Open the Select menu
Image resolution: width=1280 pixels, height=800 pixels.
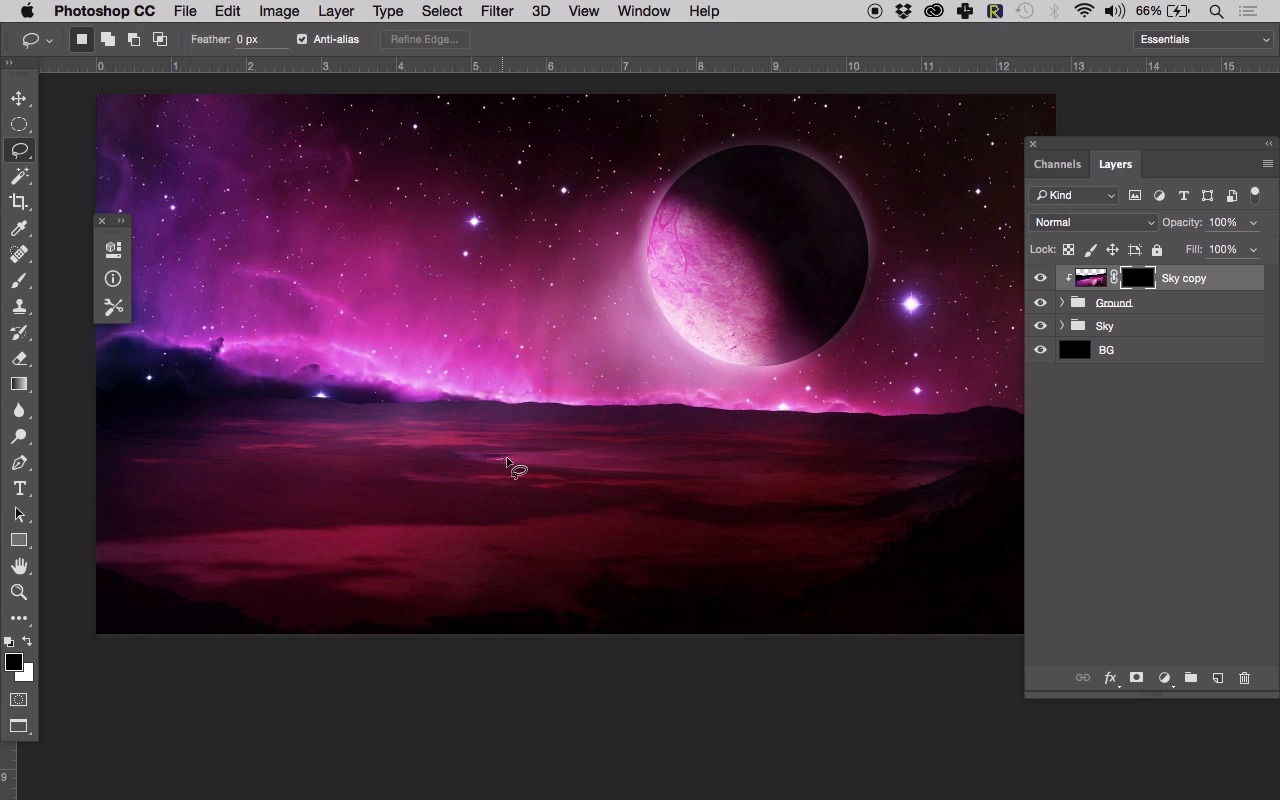click(442, 11)
